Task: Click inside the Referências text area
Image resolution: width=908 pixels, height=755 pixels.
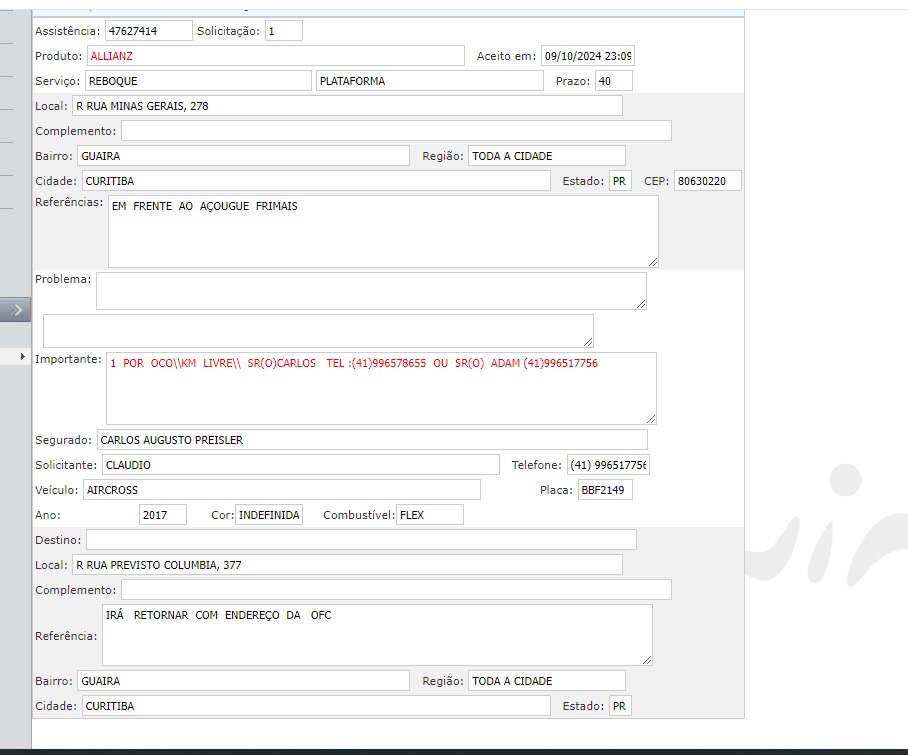Action: (383, 232)
